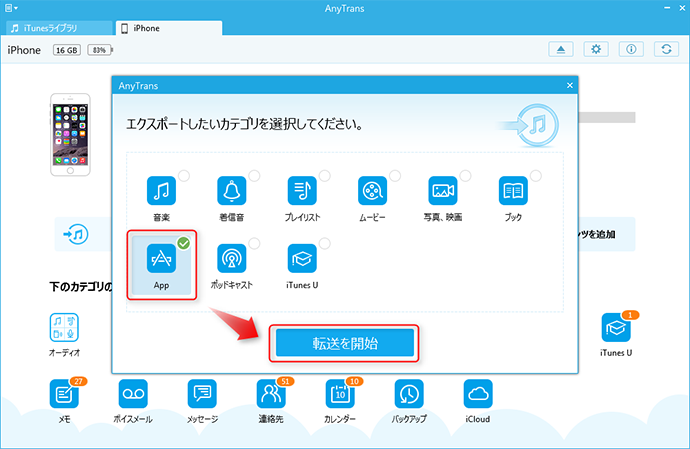
Task: Open ボイスメール voicemail category
Action: click(x=133, y=394)
